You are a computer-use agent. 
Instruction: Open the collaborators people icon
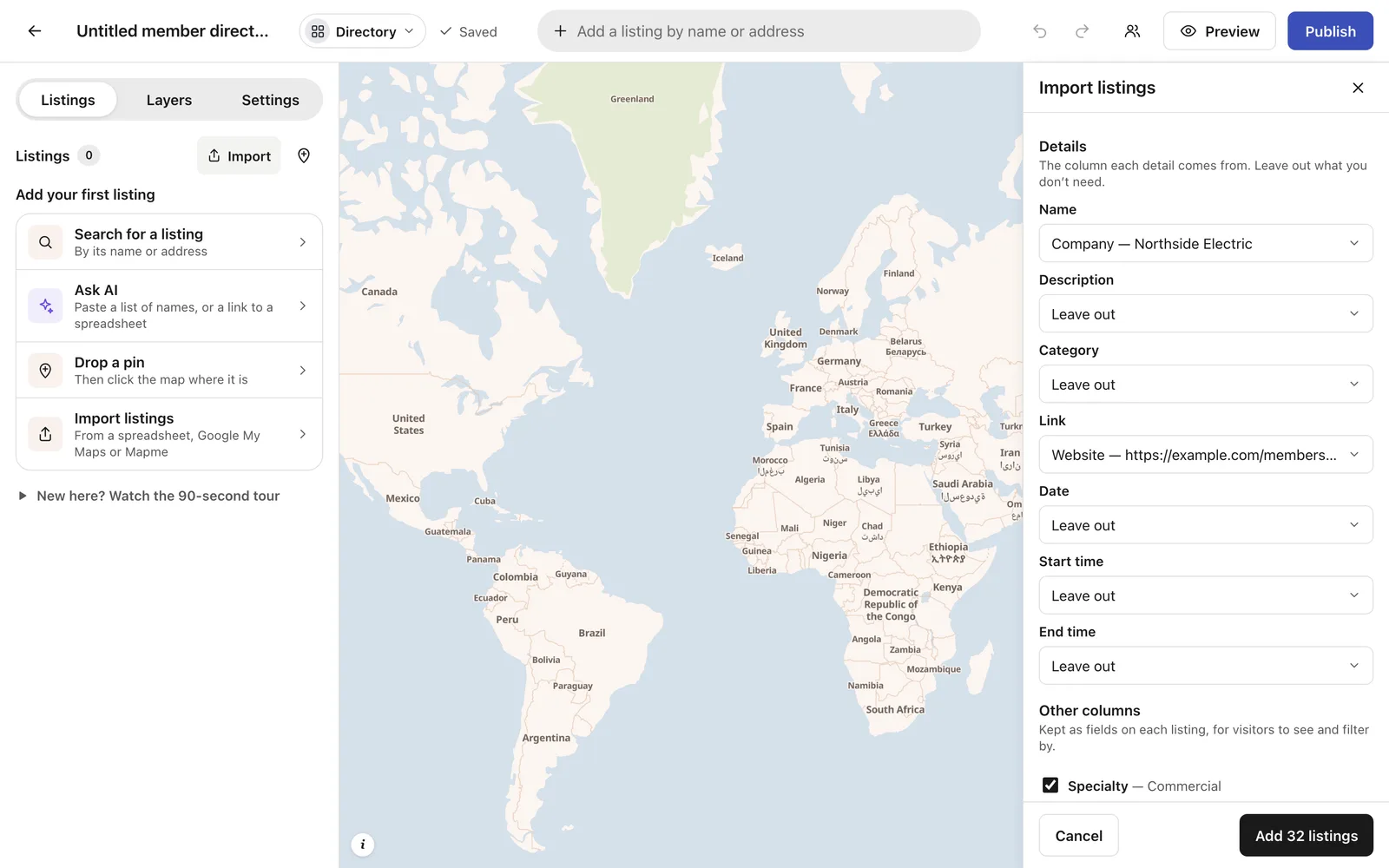[x=1132, y=31]
